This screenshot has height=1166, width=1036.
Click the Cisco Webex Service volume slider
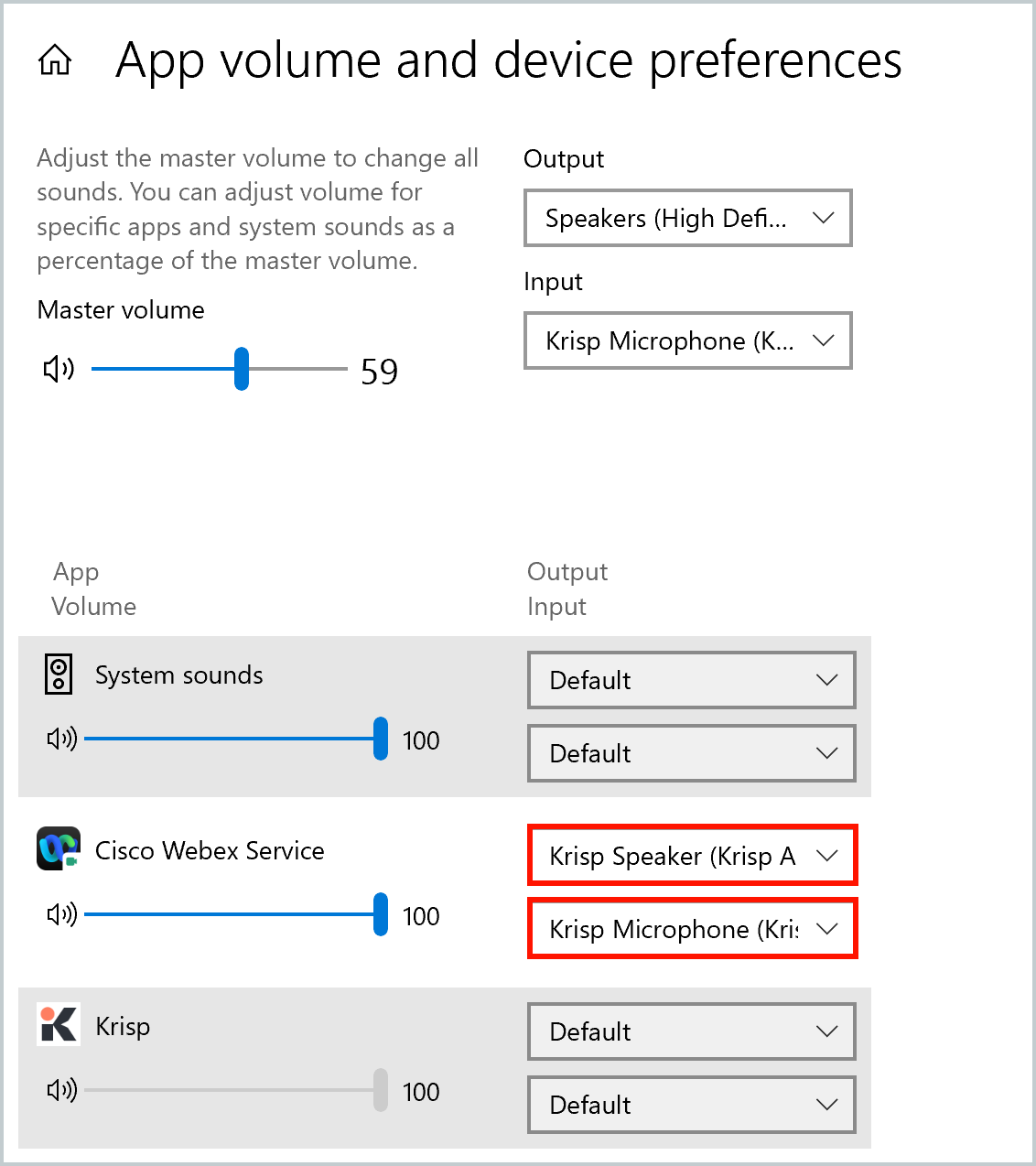236,914
